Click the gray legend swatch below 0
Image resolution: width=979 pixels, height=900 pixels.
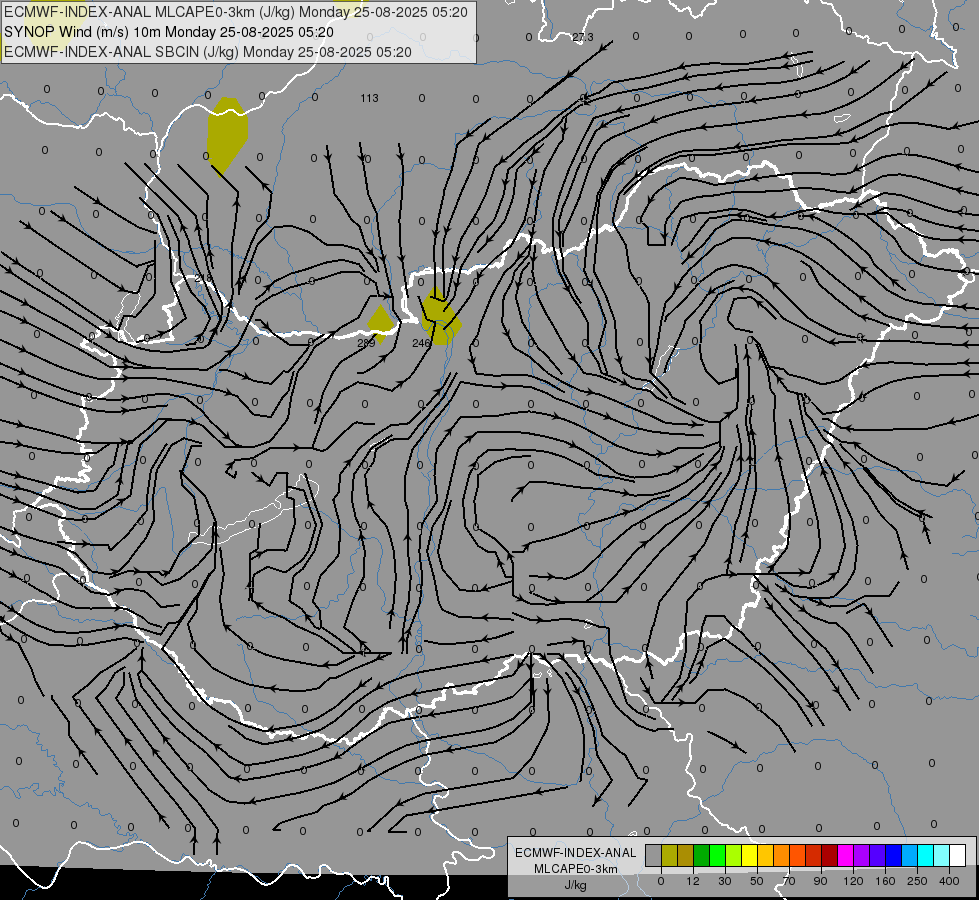pyautogui.click(x=654, y=855)
